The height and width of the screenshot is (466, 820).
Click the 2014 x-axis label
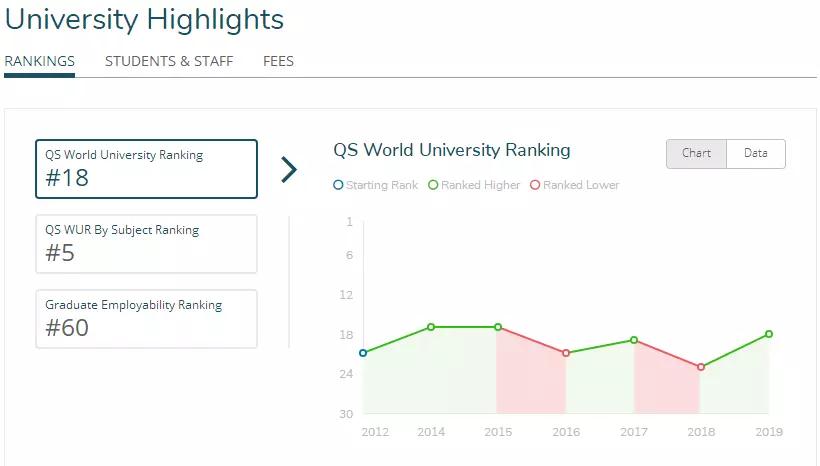431,432
